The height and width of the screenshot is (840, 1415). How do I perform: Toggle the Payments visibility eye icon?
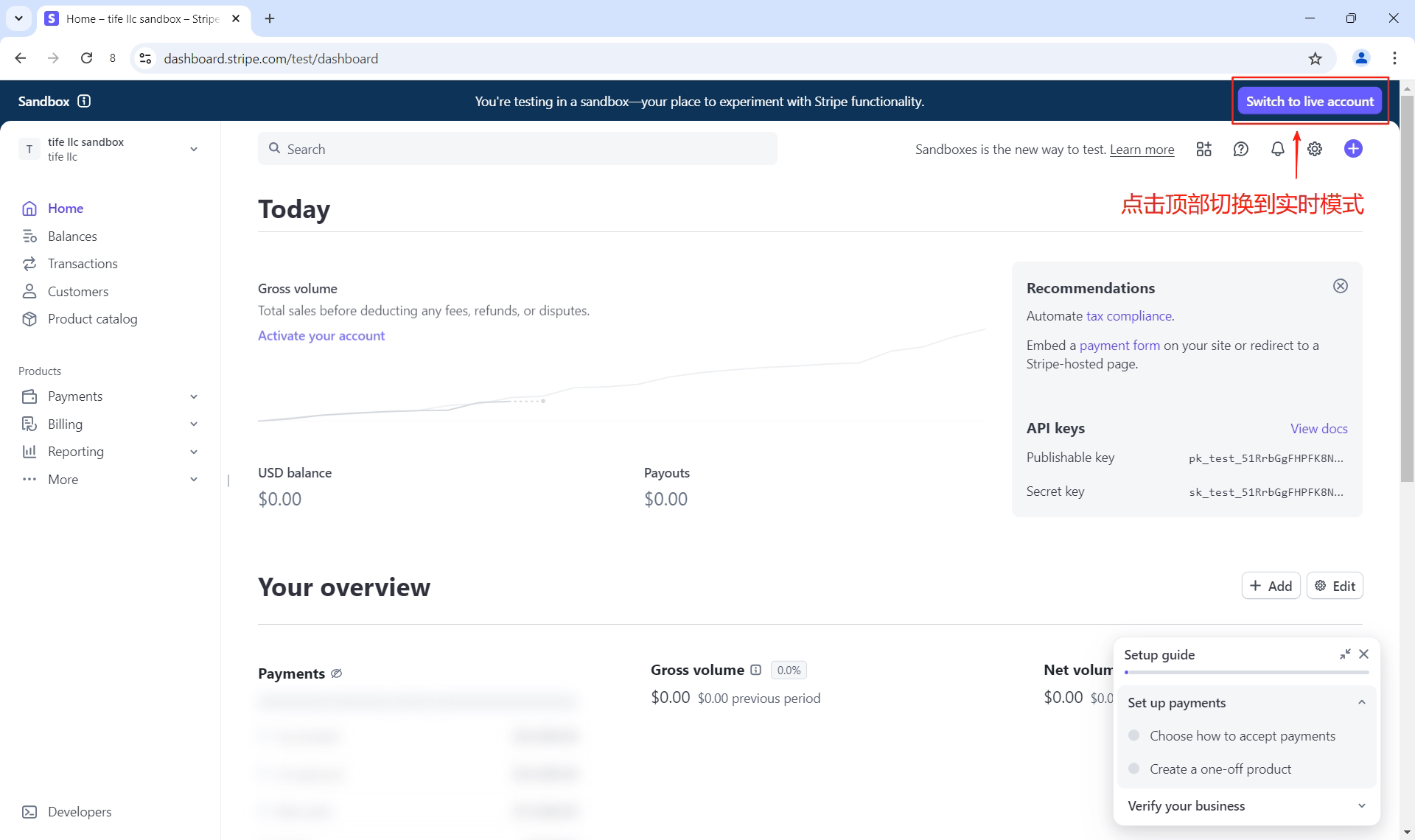[337, 673]
